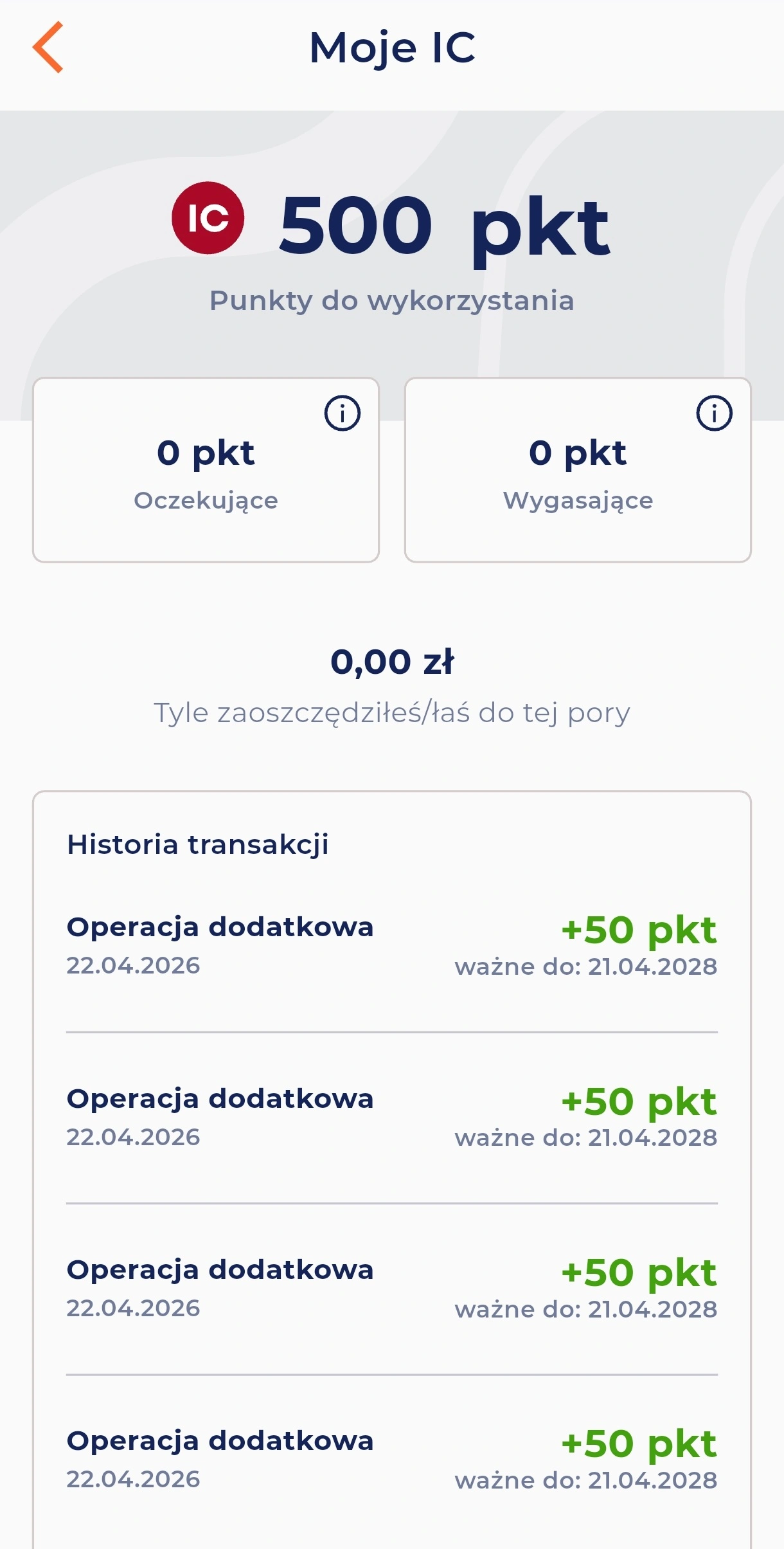The width and height of the screenshot is (784, 1549).
Task: Tap the first transaction's +50 pkt amount
Action: tap(638, 930)
